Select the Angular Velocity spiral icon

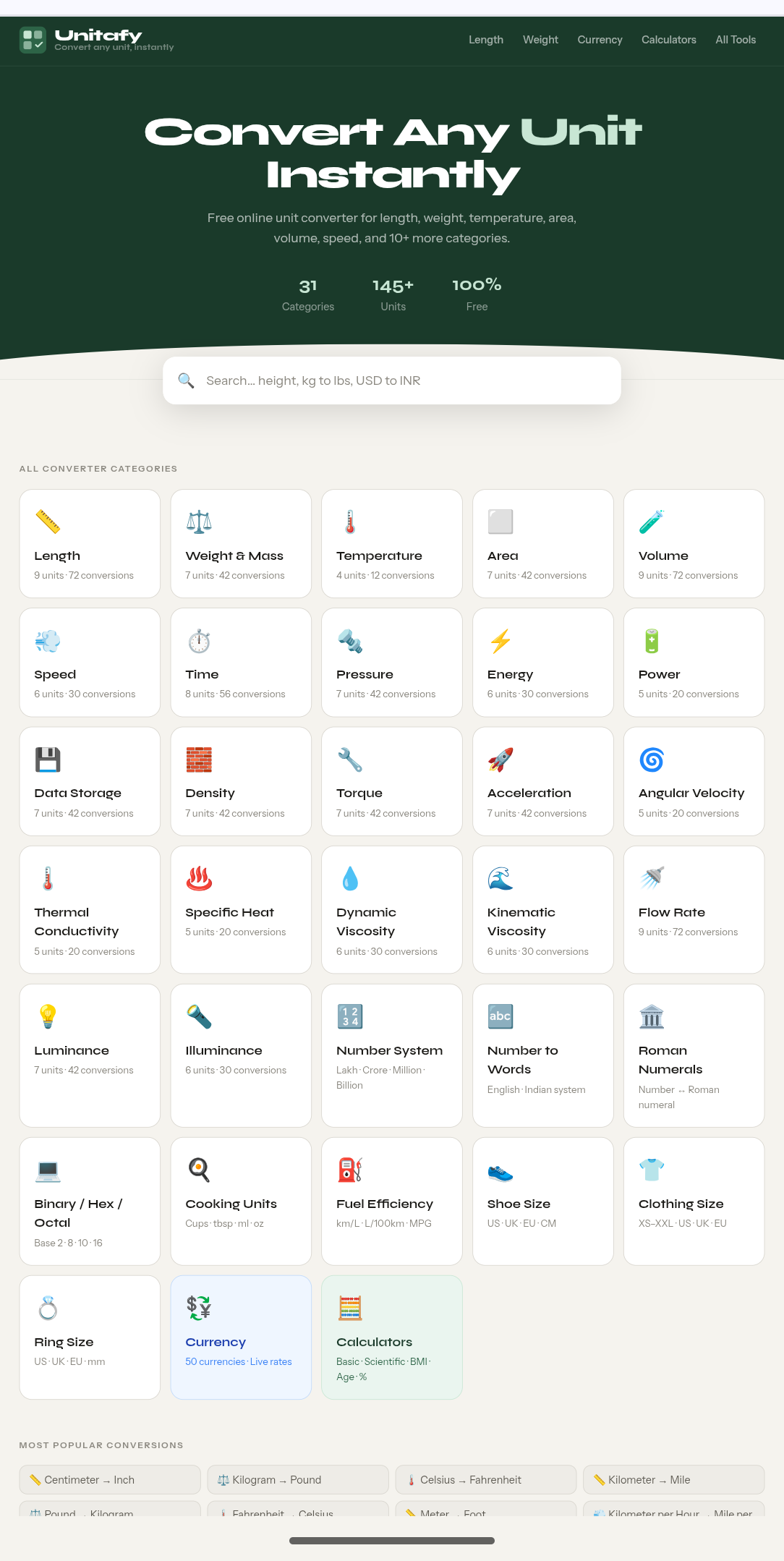point(652,760)
